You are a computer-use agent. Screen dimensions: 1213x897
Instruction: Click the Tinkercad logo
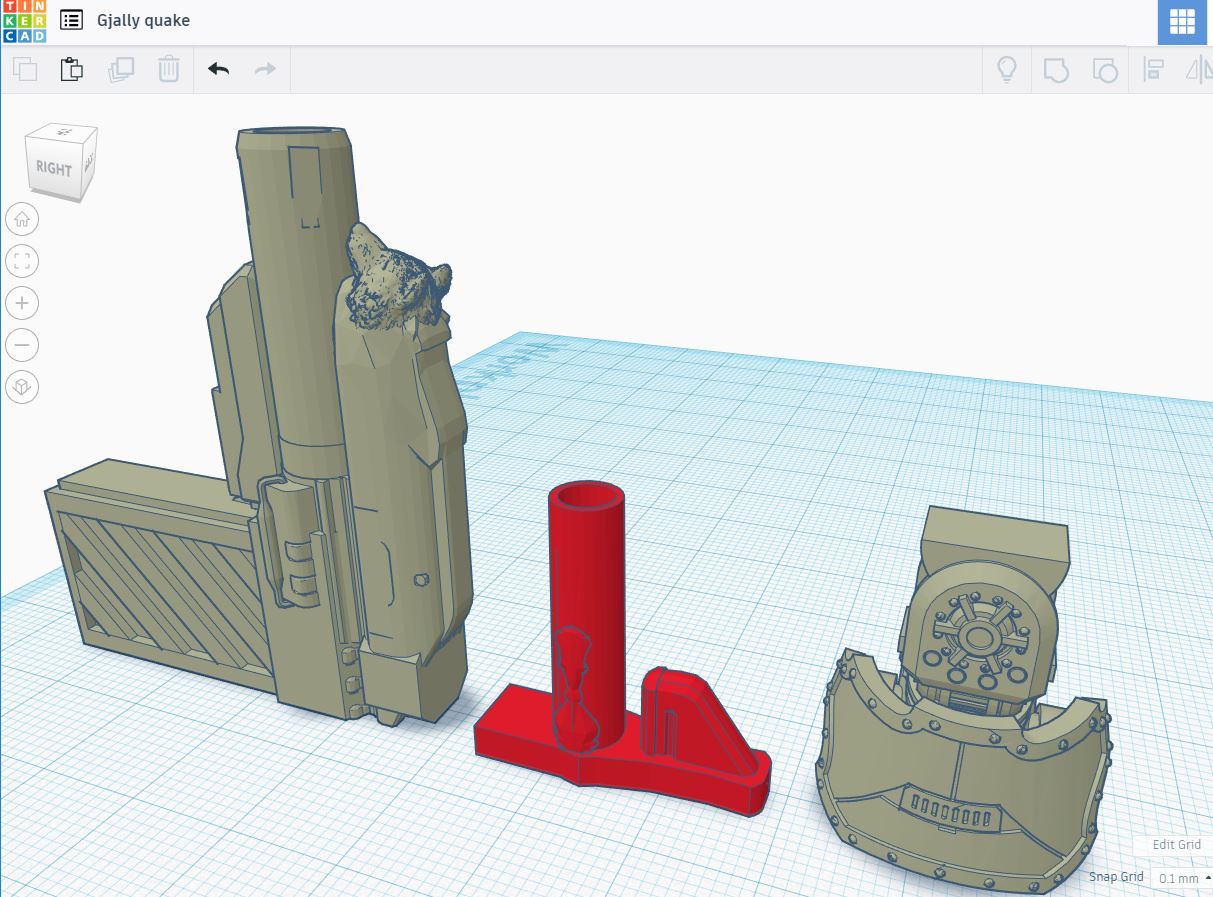[24, 21]
